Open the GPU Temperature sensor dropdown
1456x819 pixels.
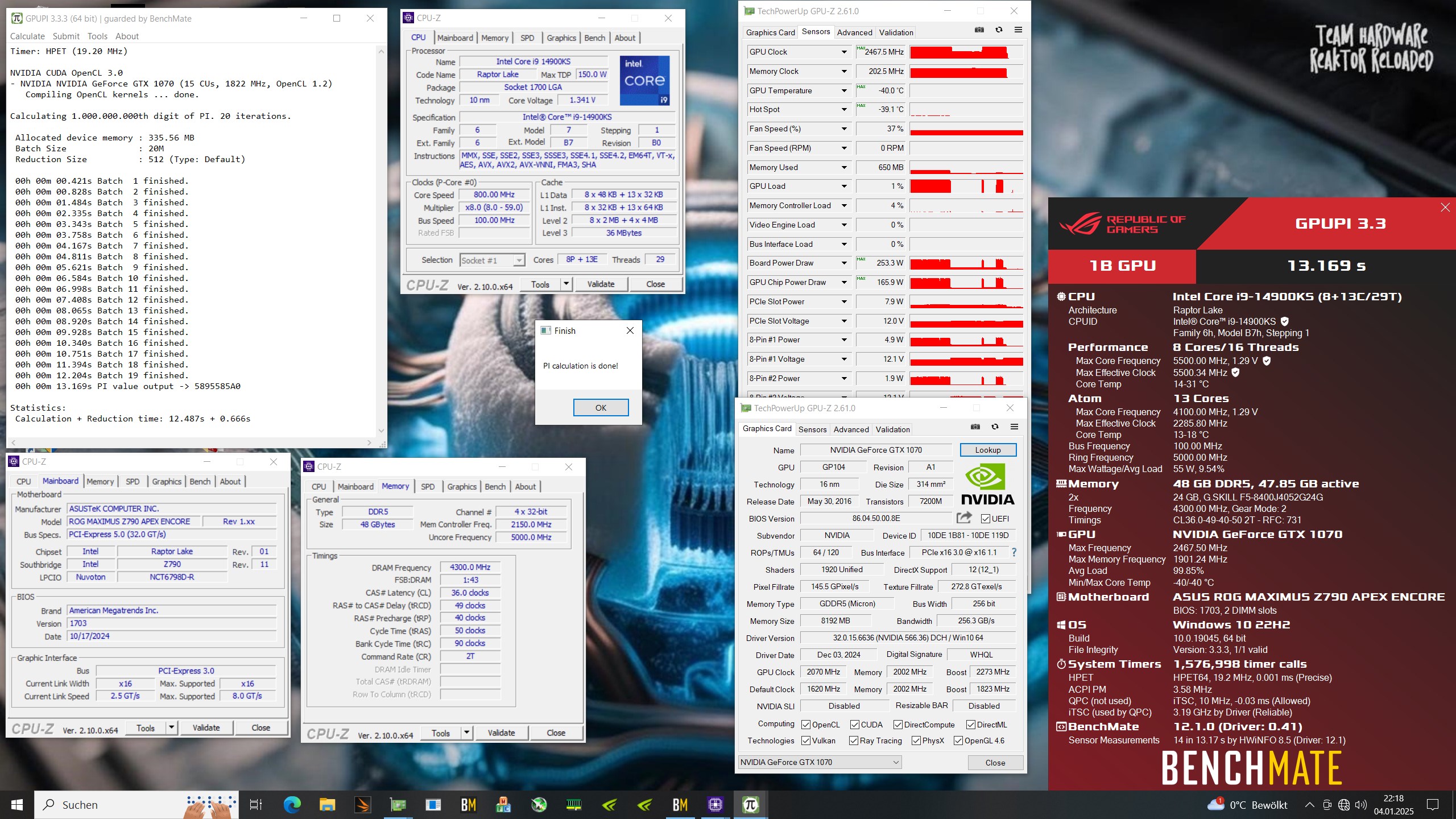click(844, 90)
